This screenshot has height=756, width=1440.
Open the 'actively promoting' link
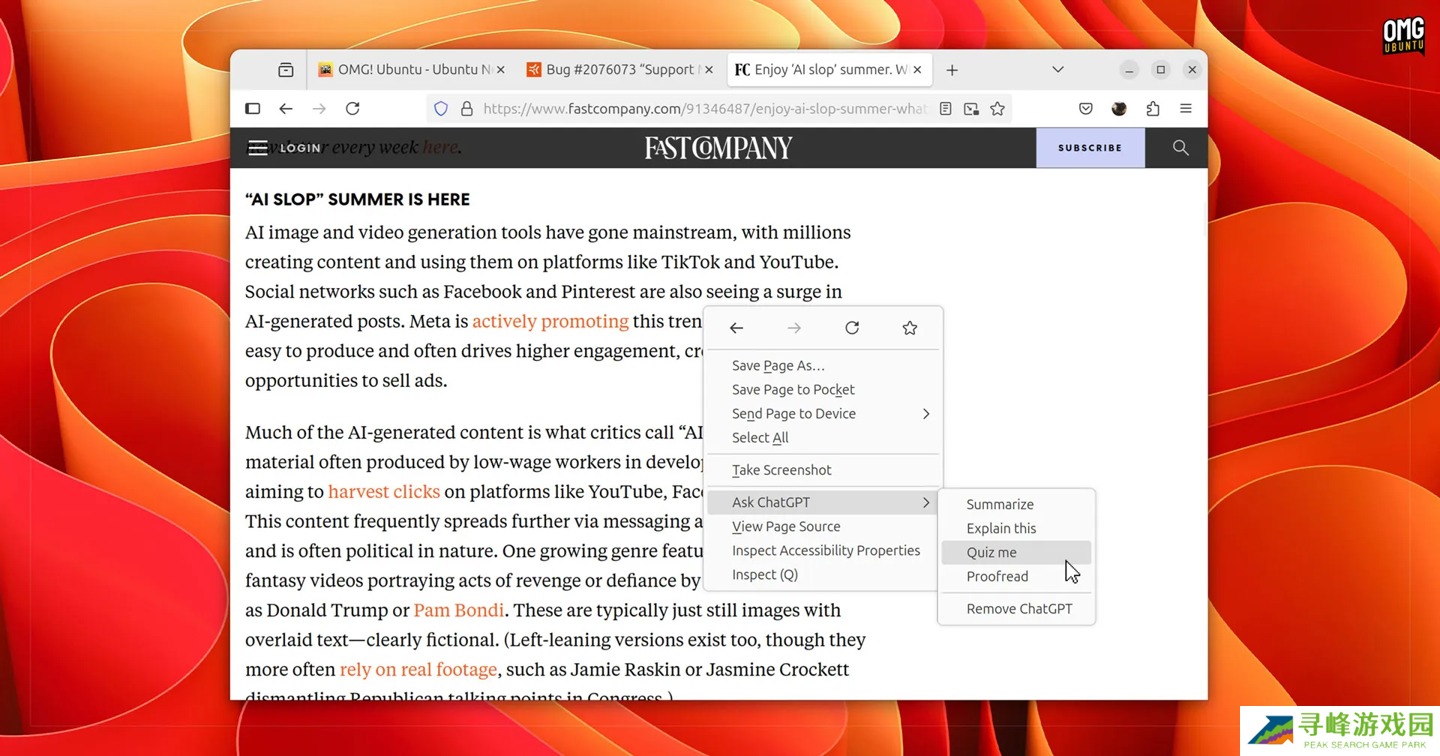(550, 321)
